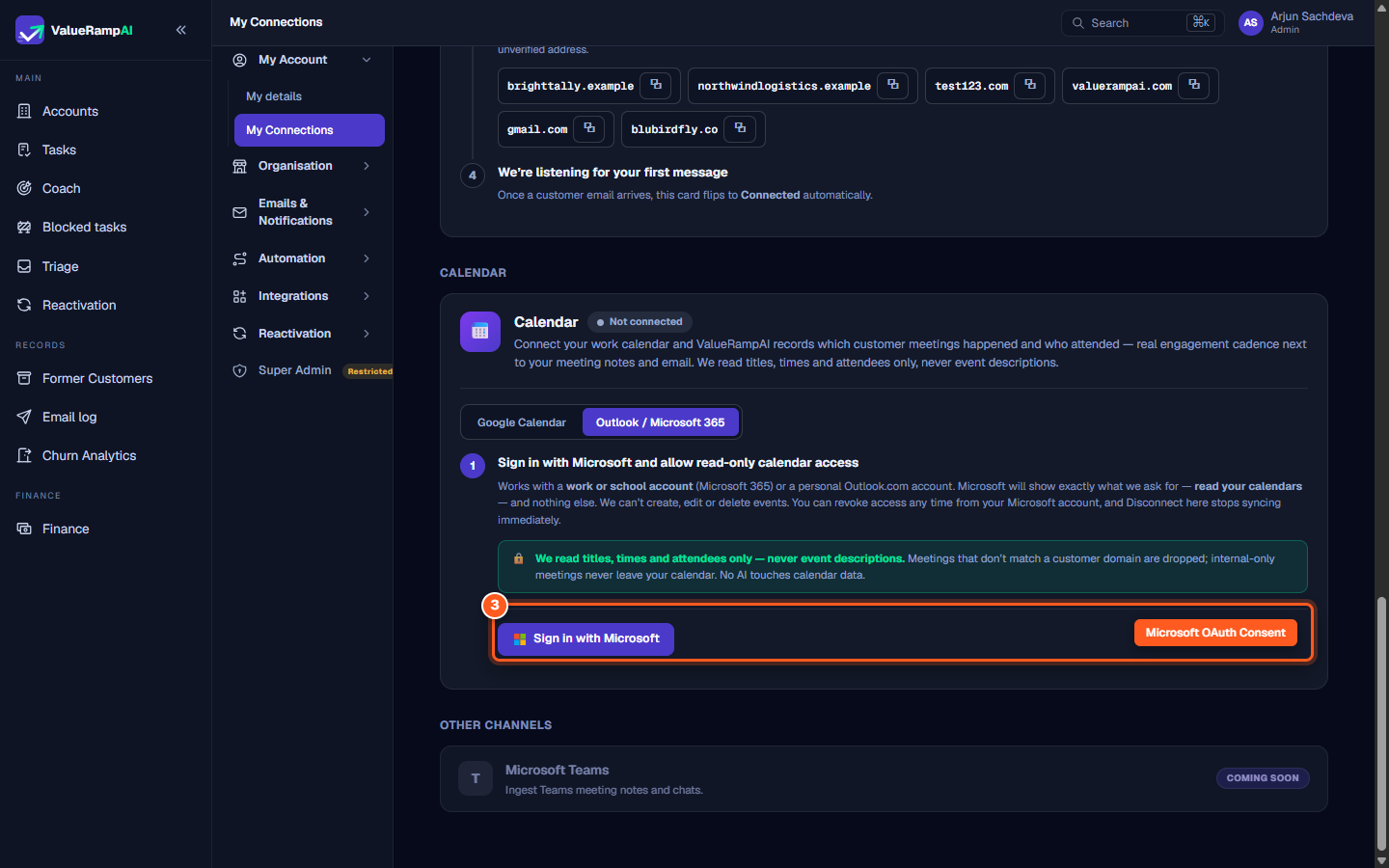1389x868 pixels.
Task: Copy the gmail.com domain
Action: (589, 128)
